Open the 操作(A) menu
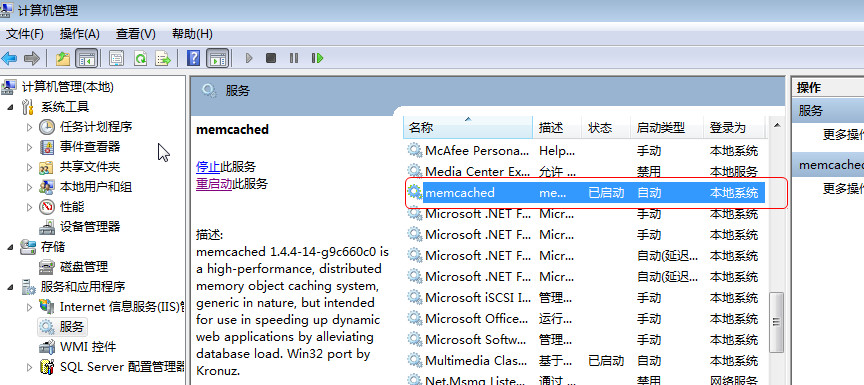 click(80, 34)
